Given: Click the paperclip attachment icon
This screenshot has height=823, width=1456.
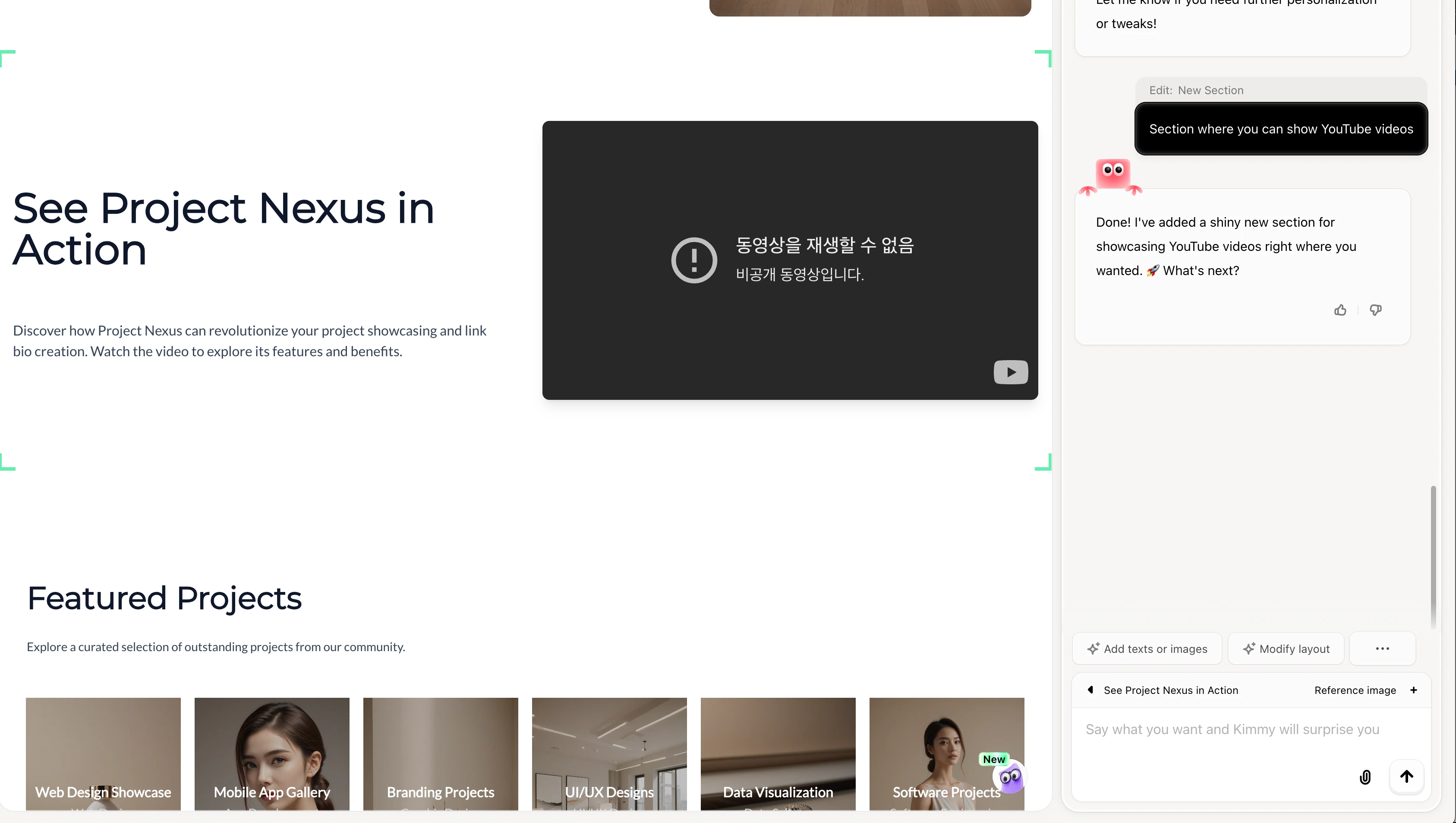Looking at the screenshot, I should tap(1365, 777).
